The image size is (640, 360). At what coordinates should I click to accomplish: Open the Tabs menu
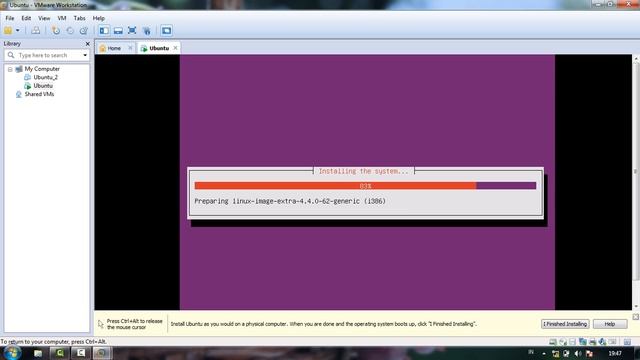tap(79, 18)
